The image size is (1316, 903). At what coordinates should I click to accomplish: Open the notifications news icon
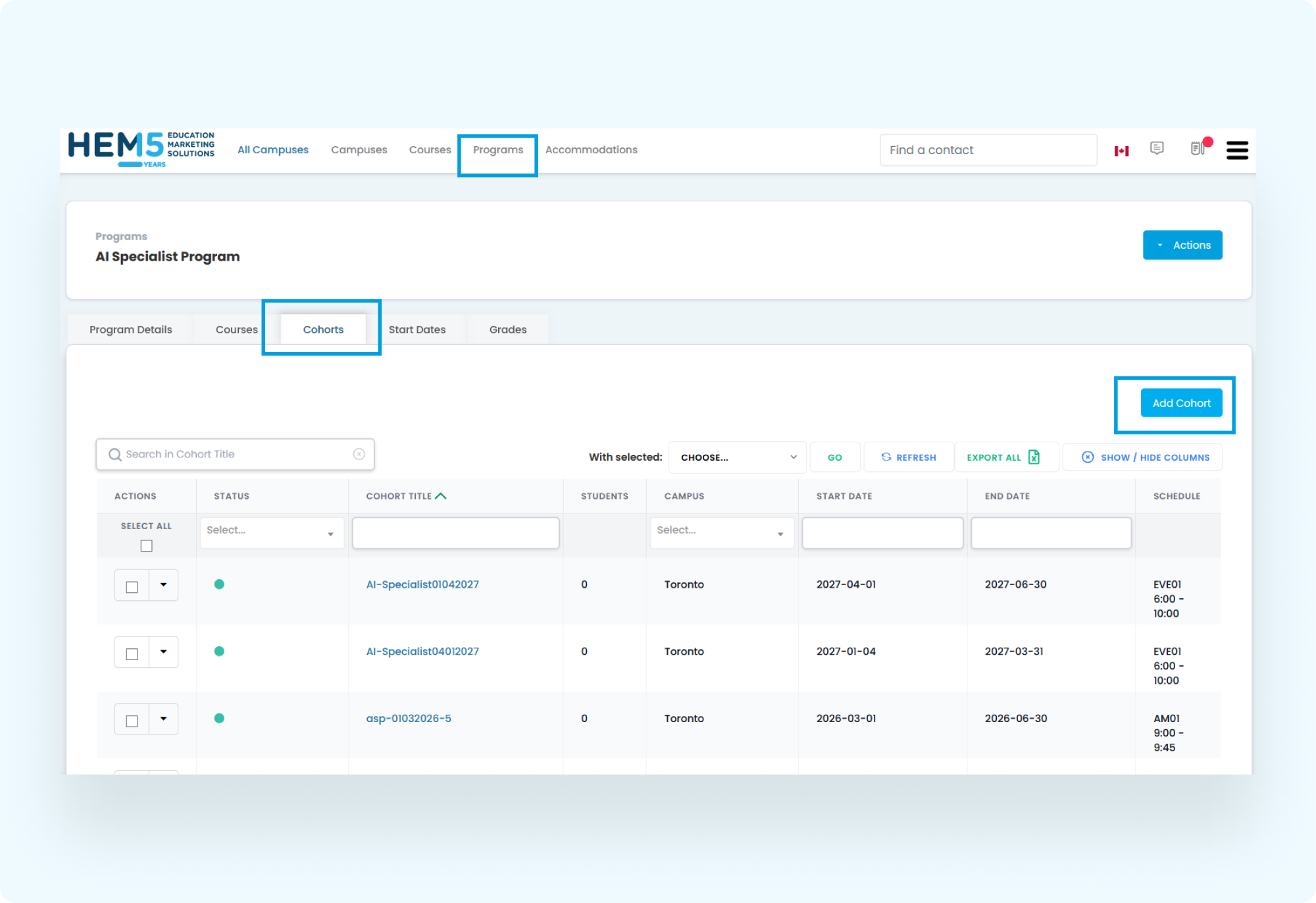tap(1198, 149)
